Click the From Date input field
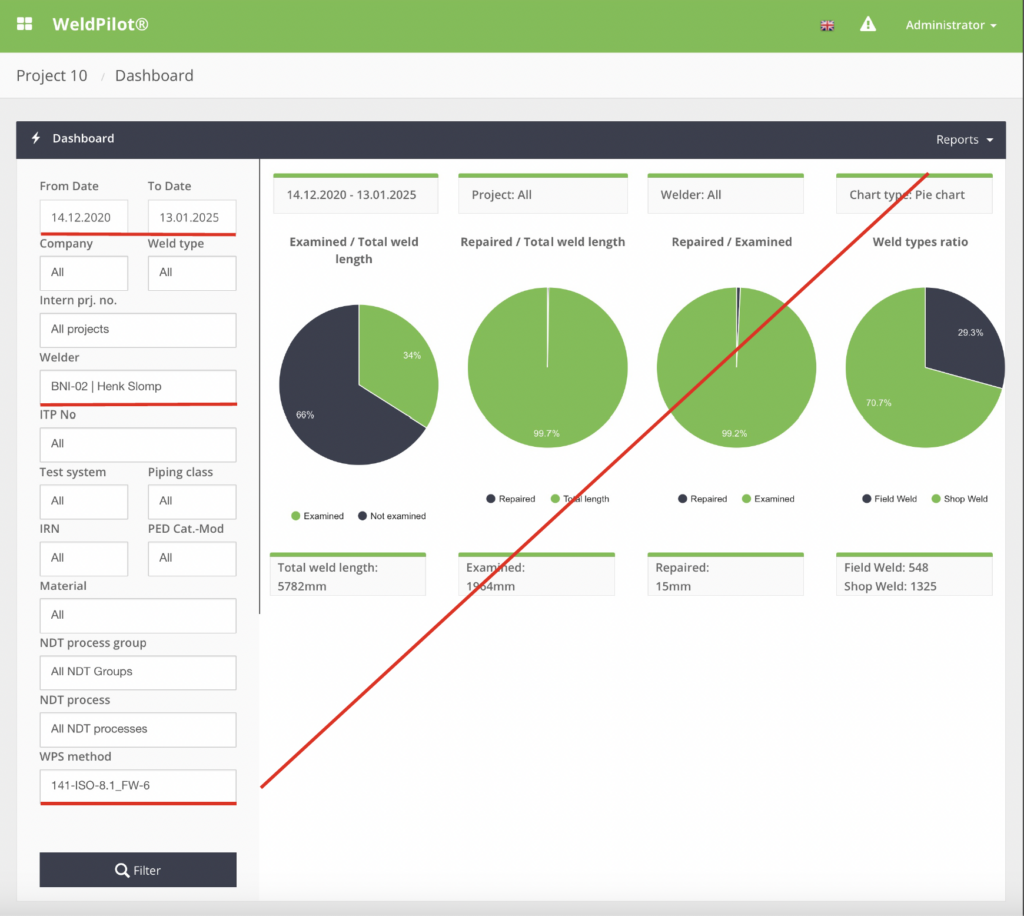Viewport: 1024px width, 916px height. 84,217
